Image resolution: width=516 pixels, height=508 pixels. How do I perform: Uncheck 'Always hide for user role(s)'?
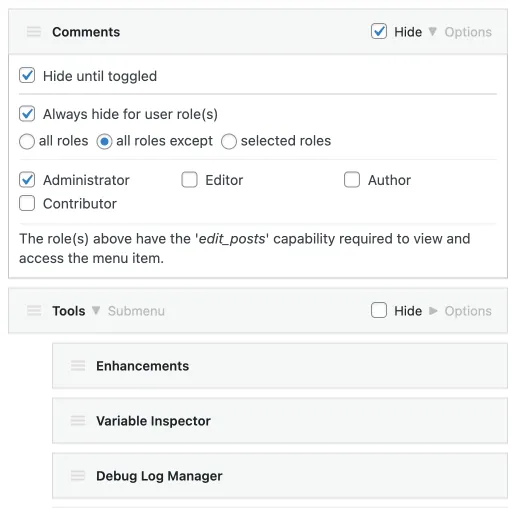click(27, 114)
